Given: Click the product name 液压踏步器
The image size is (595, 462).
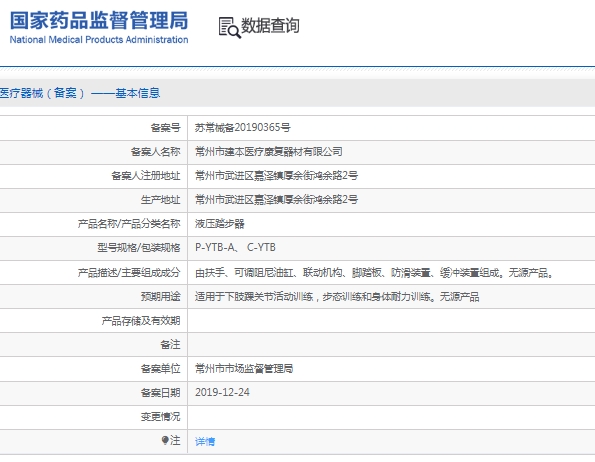Looking at the screenshot, I should [x=220, y=224].
